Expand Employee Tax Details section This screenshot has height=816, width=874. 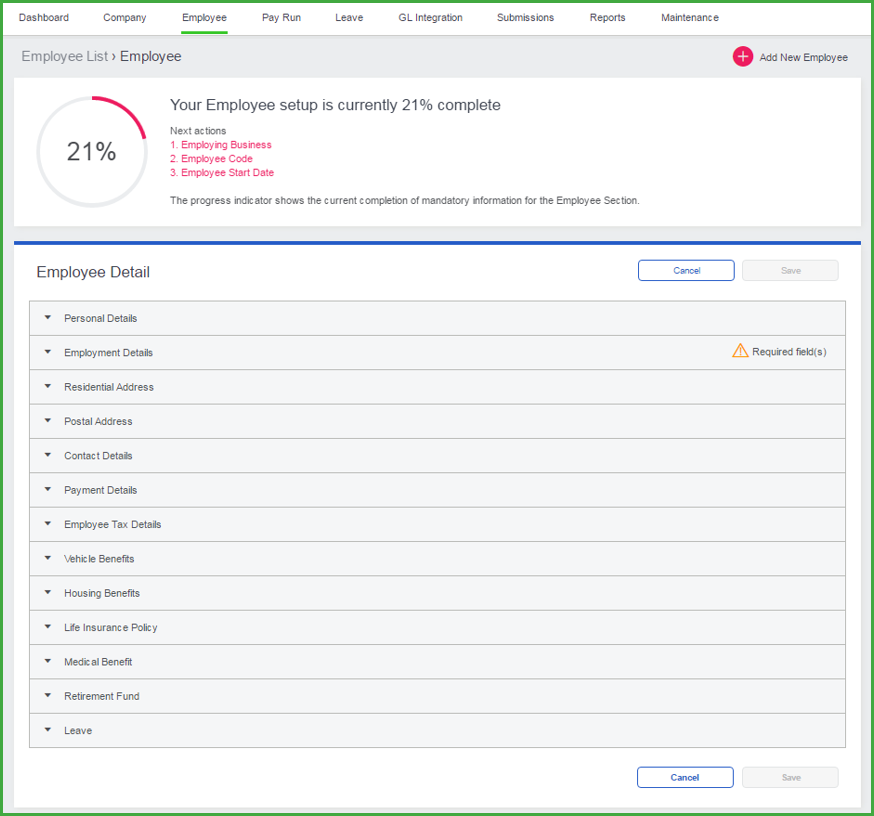(x=112, y=525)
